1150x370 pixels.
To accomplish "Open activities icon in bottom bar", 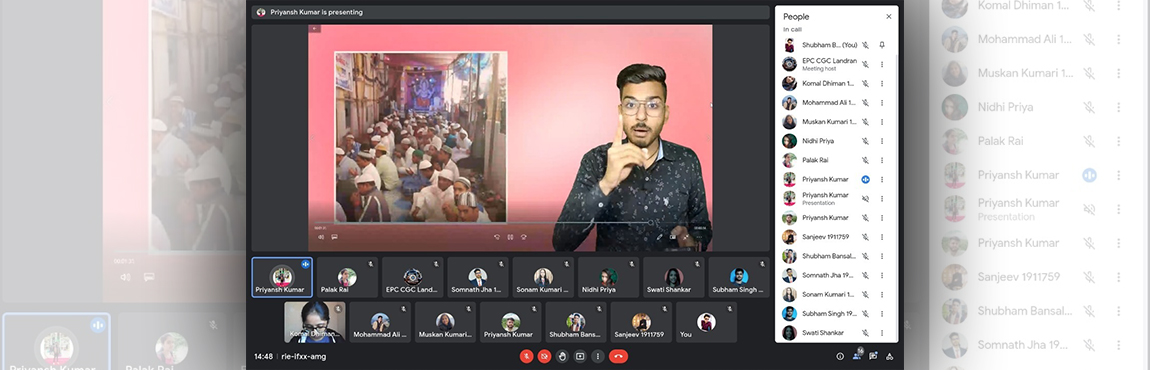I will [x=890, y=356].
